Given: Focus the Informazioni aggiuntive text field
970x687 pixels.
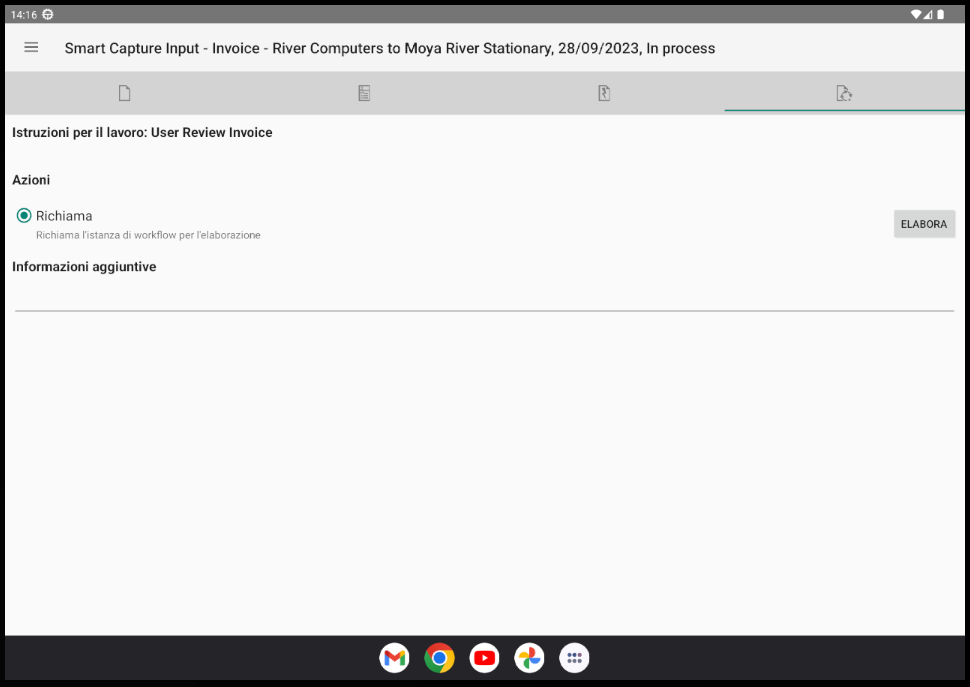Looking at the screenshot, I should (x=484, y=296).
